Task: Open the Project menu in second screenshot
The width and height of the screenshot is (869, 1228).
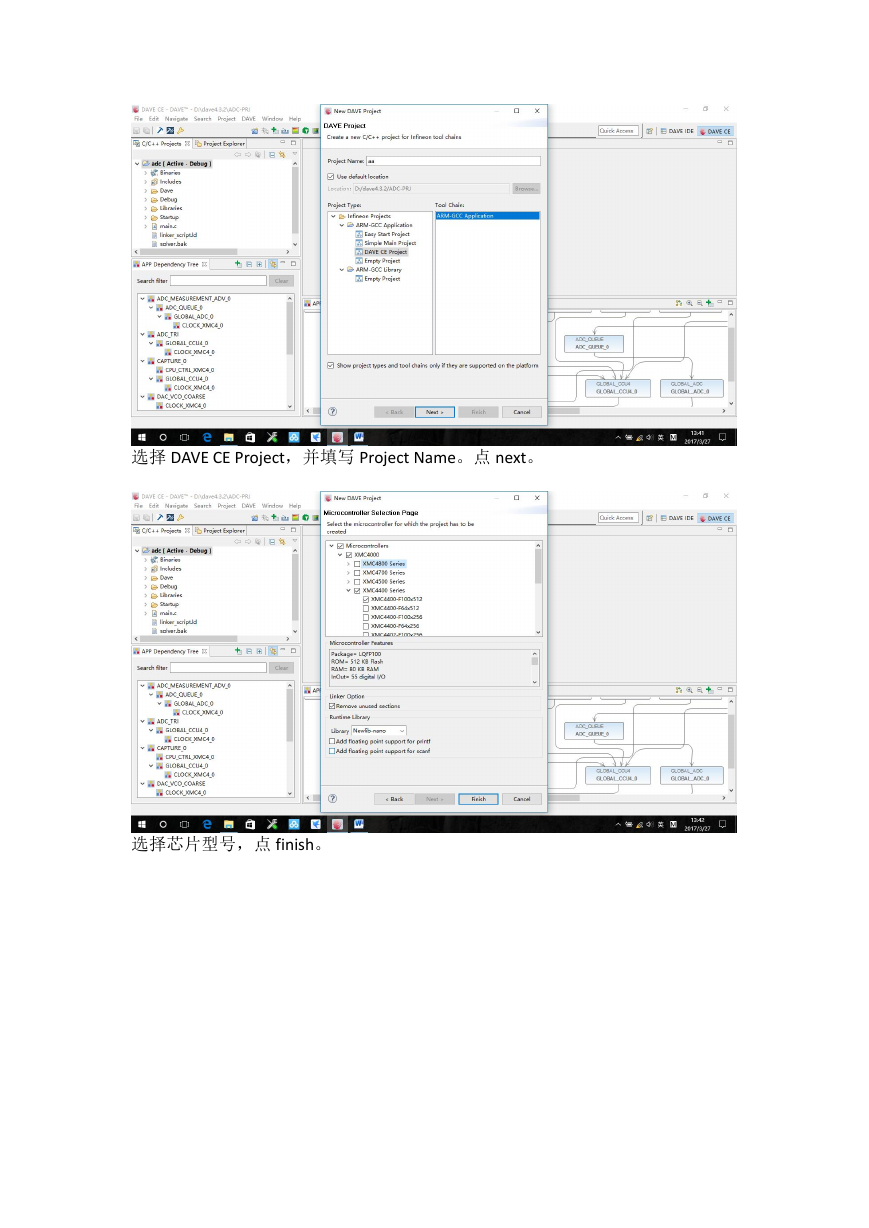Action: (227, 506)
